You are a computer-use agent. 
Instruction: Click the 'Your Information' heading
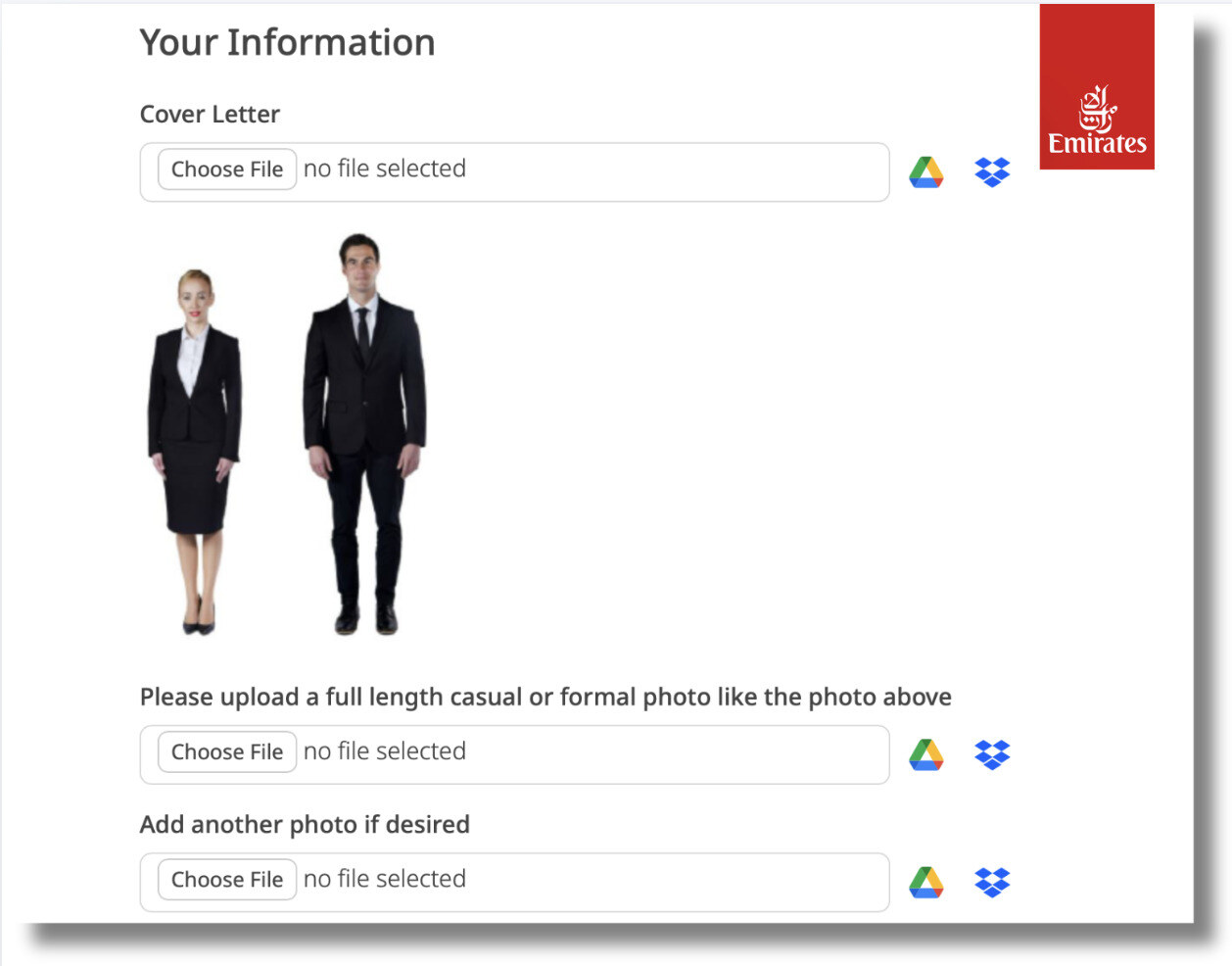pos(287,43)
